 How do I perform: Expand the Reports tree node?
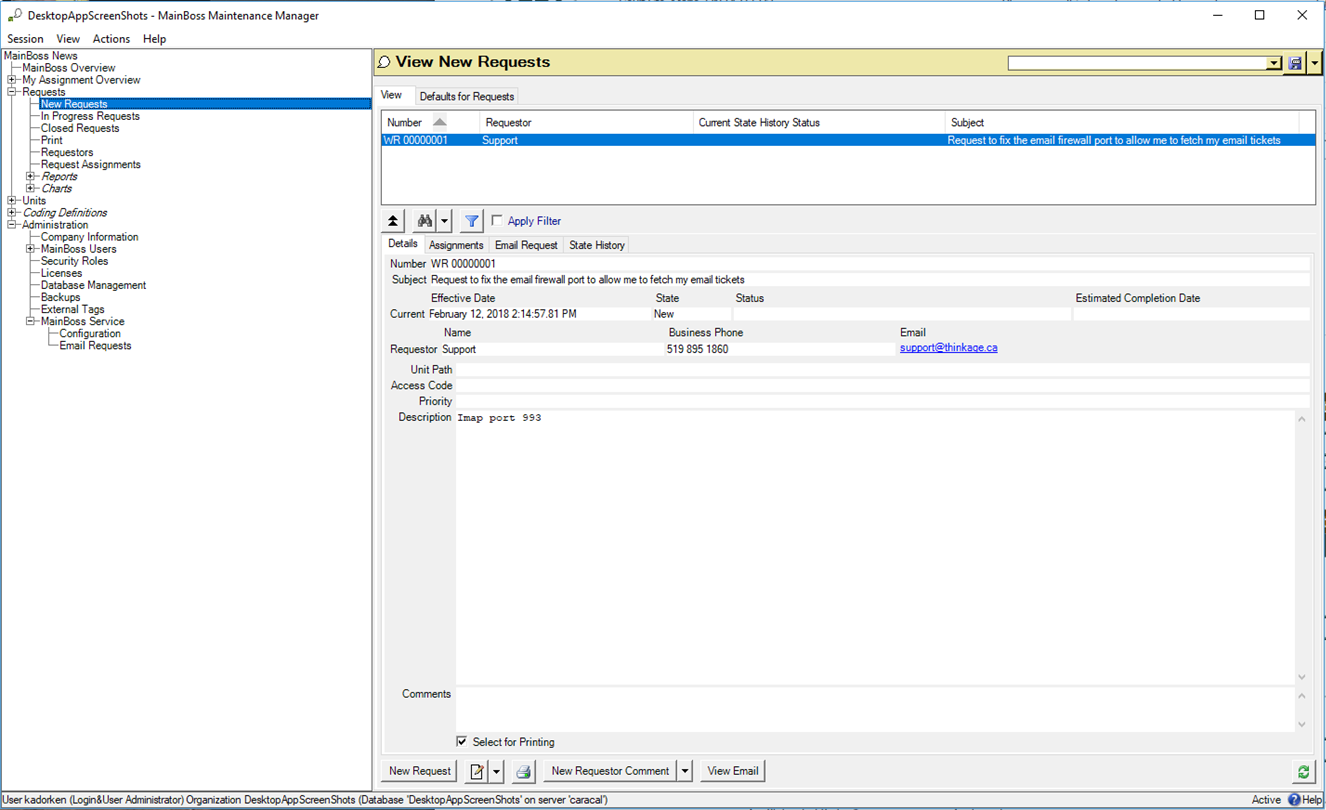coord(31,177)
